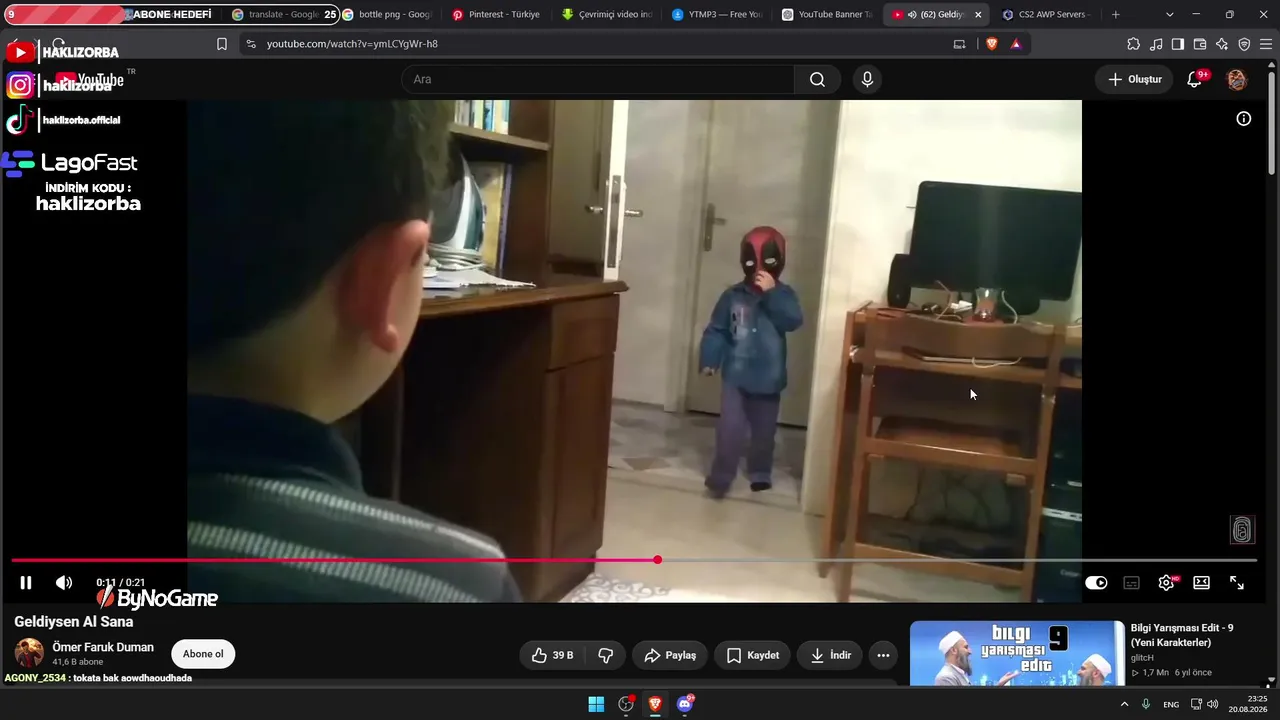Toggle the browser sidebar panel
The image size is (1280, 720).
(1178, 44)
